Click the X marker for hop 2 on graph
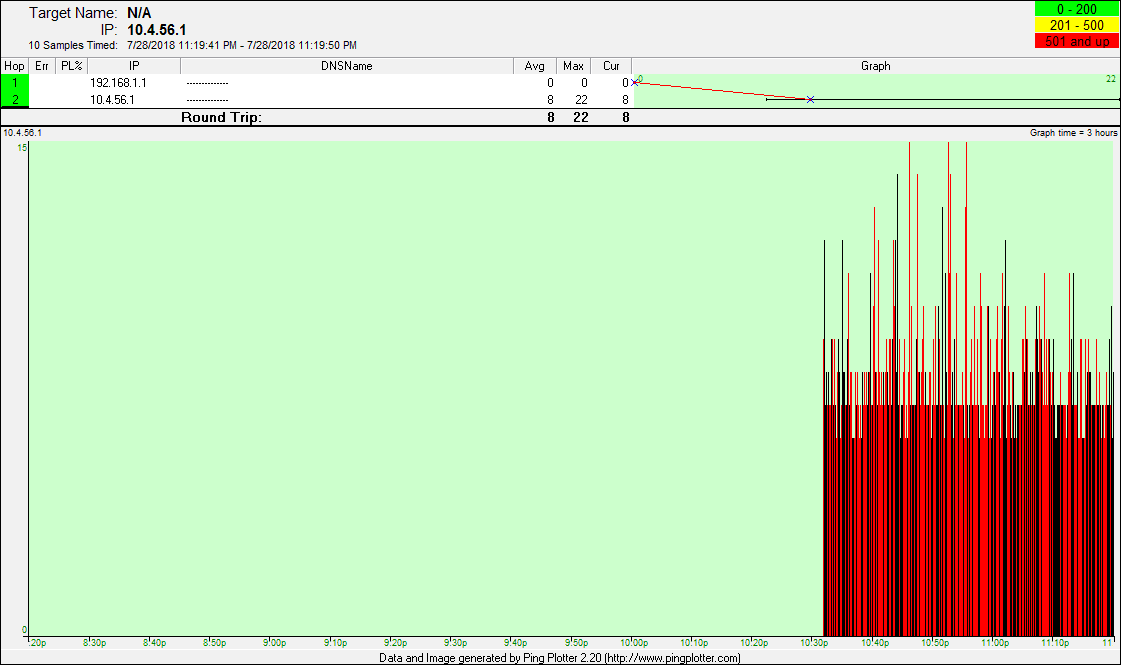This screenshot has height=665, width=1121. 810,99
